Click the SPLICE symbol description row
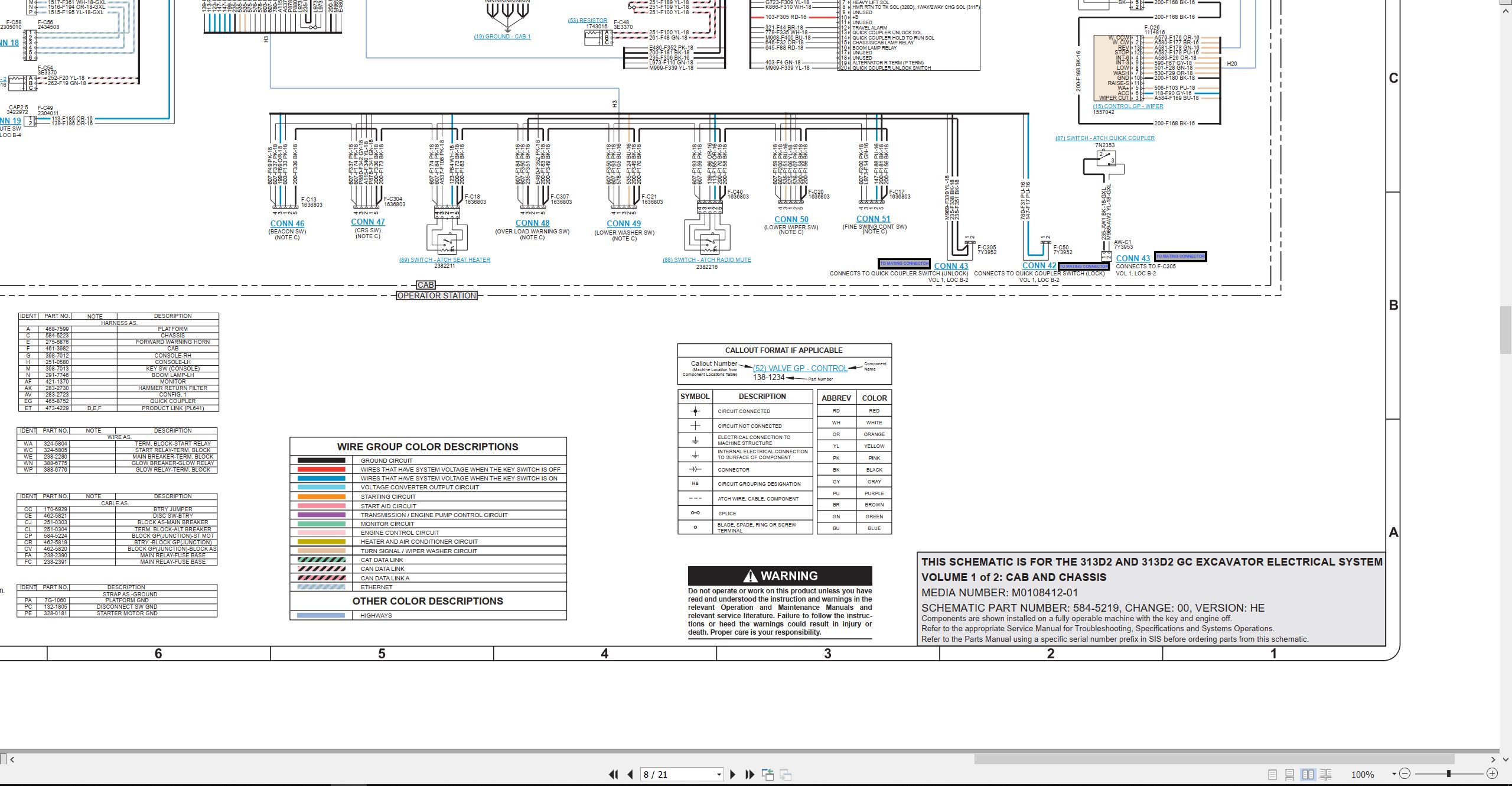The width and height of the screenshot is (1512, 786). pyautogui.click(x=745, y=513)
